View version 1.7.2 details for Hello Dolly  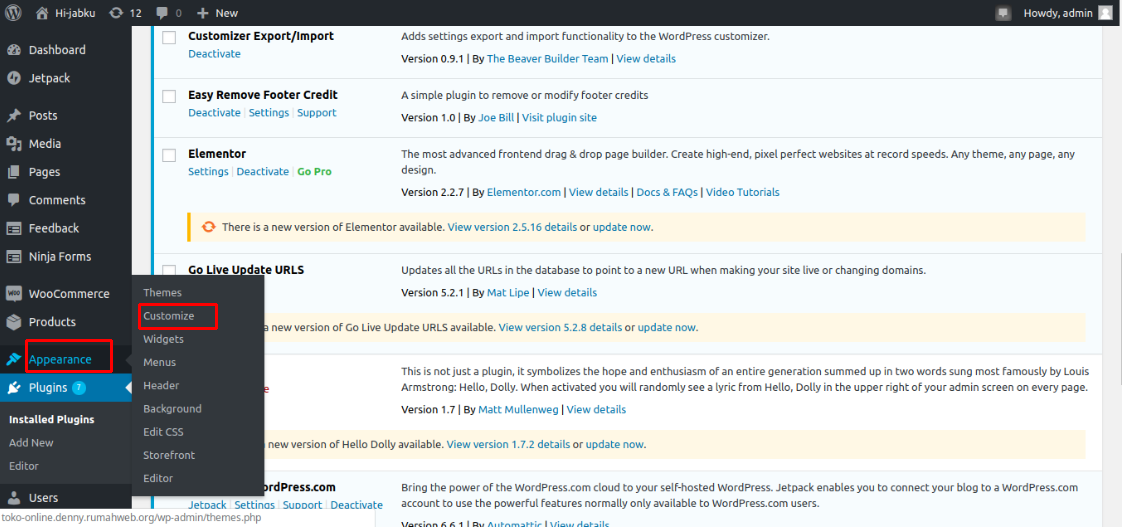tap(508, 444)
